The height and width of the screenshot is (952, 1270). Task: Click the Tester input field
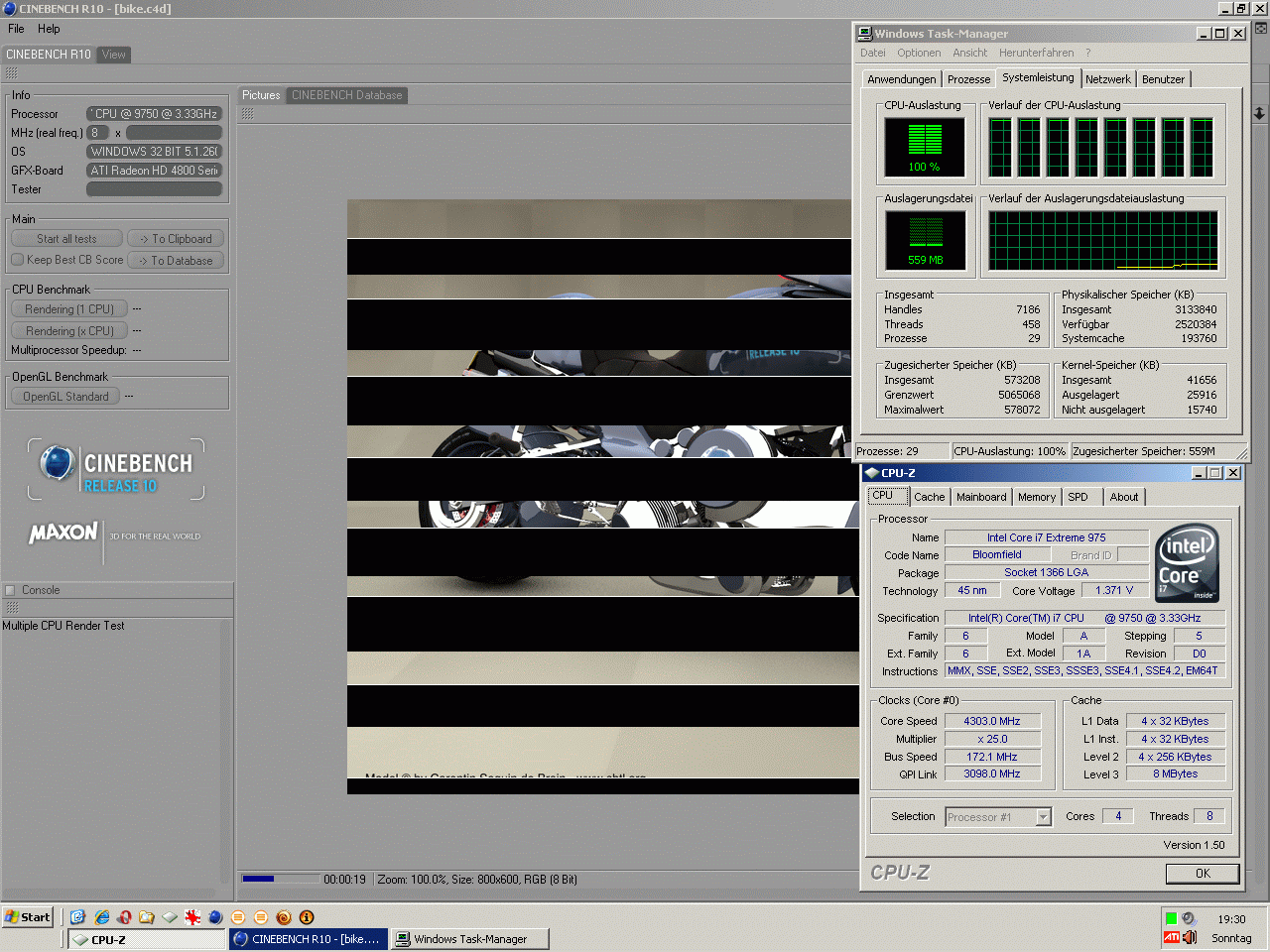[154, 189]
